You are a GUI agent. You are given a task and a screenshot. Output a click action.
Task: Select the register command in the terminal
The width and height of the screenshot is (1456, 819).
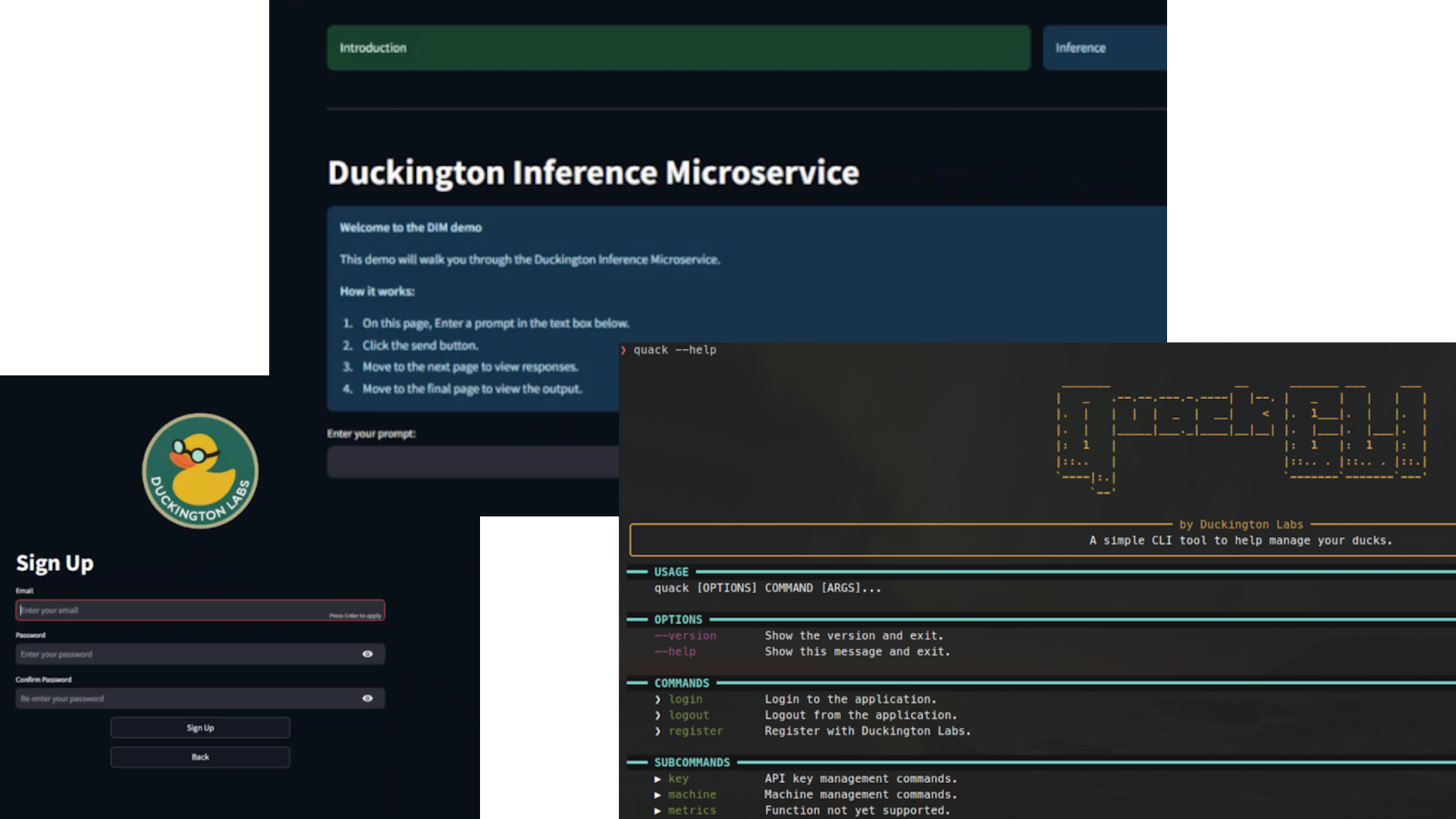695,731
